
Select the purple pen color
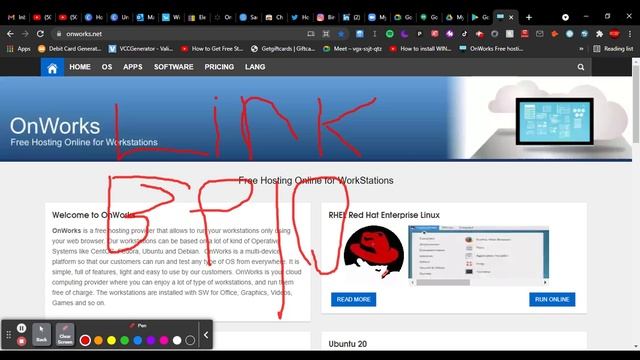tap(151, 340)
